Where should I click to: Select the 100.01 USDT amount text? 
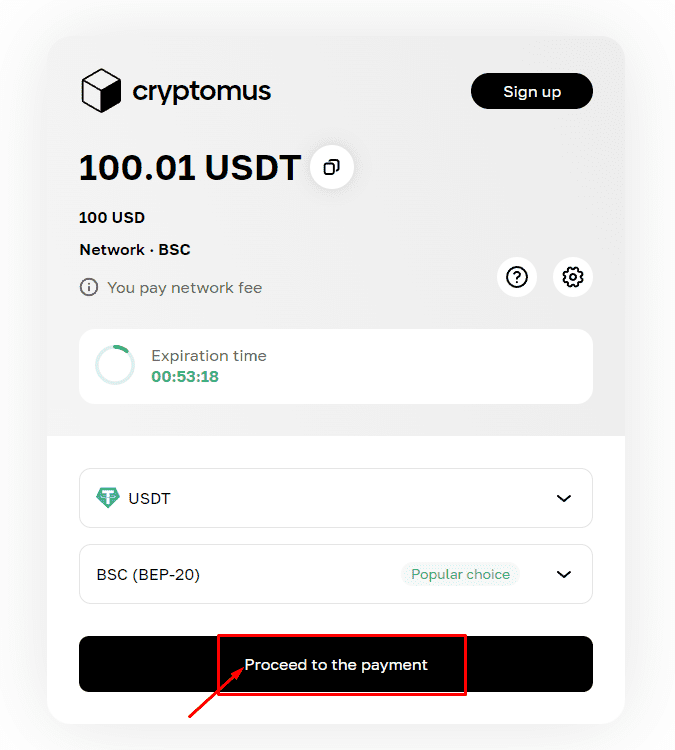click(189, 168)
